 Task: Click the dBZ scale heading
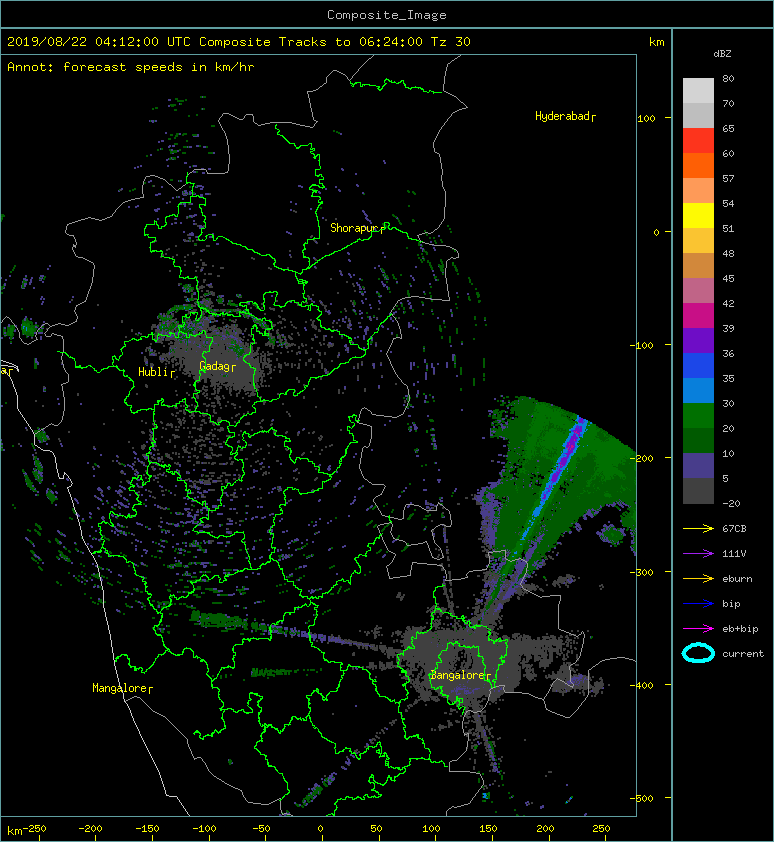722,54
